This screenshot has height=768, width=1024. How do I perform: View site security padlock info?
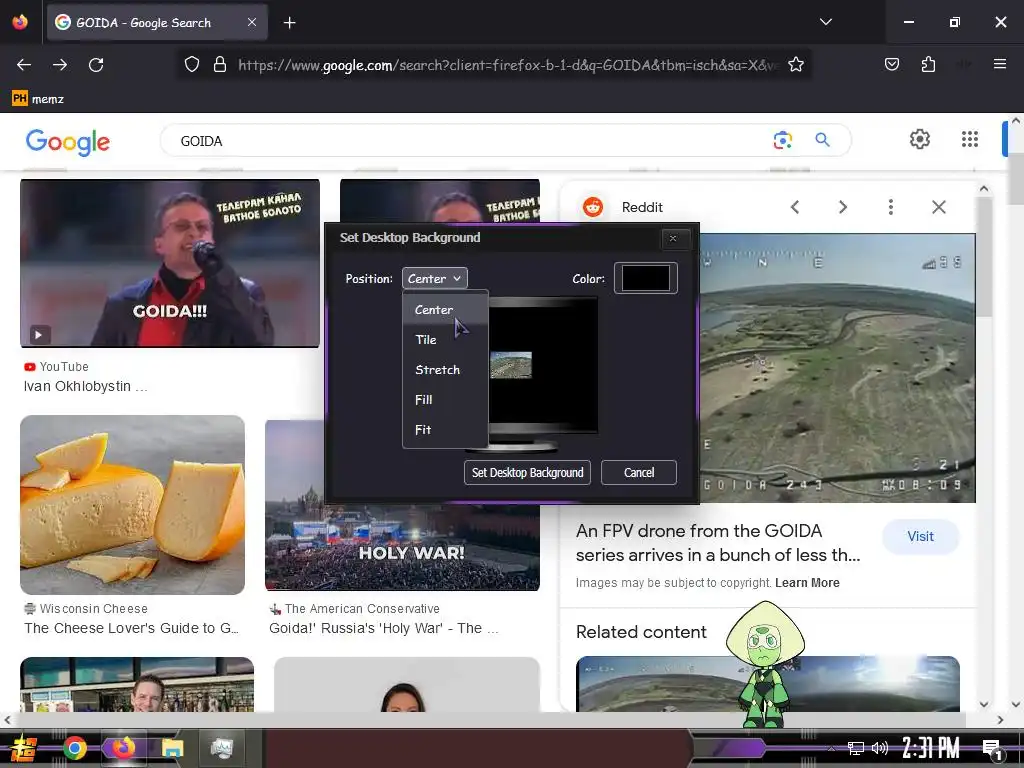click(x=220, y=65)
